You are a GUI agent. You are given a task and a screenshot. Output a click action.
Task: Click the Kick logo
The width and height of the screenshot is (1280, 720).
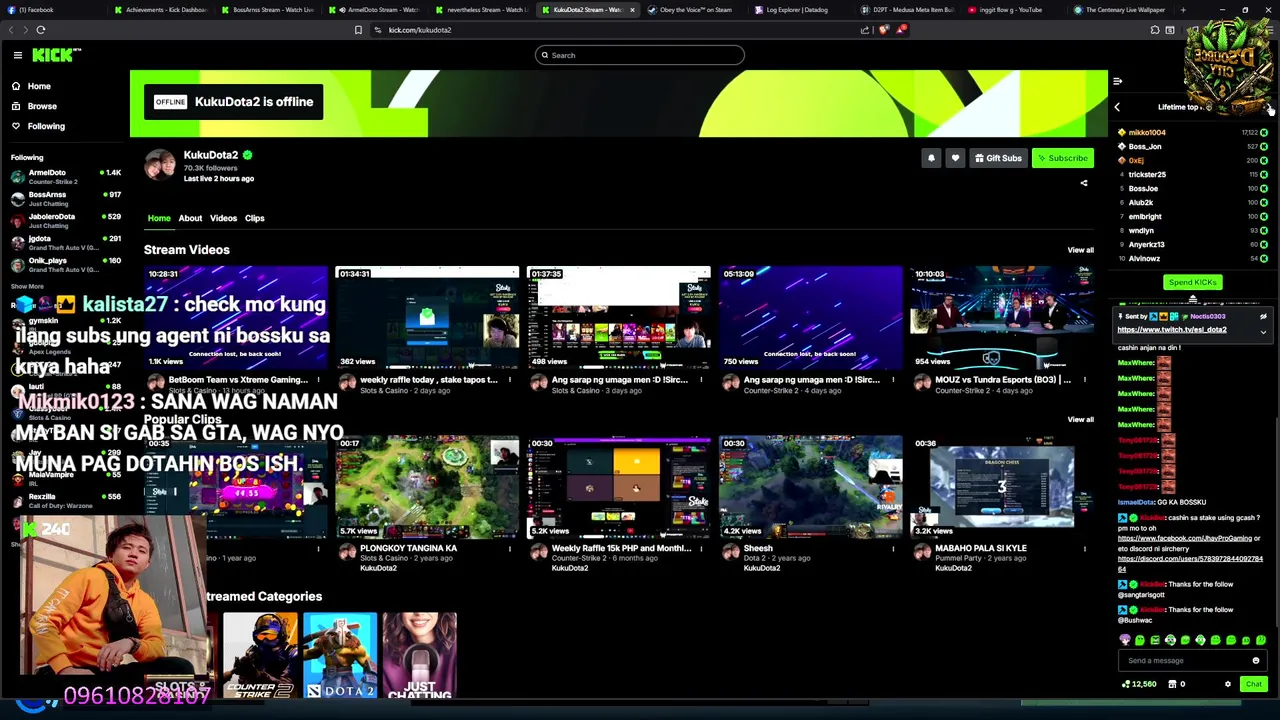[x=56, y=55]
